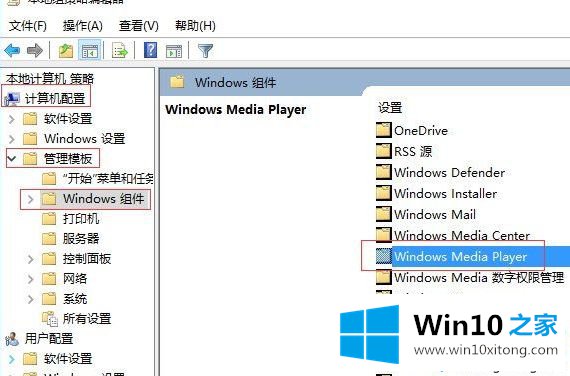Select Windows 组件 in the tree
570x376 pixels.
104,199
